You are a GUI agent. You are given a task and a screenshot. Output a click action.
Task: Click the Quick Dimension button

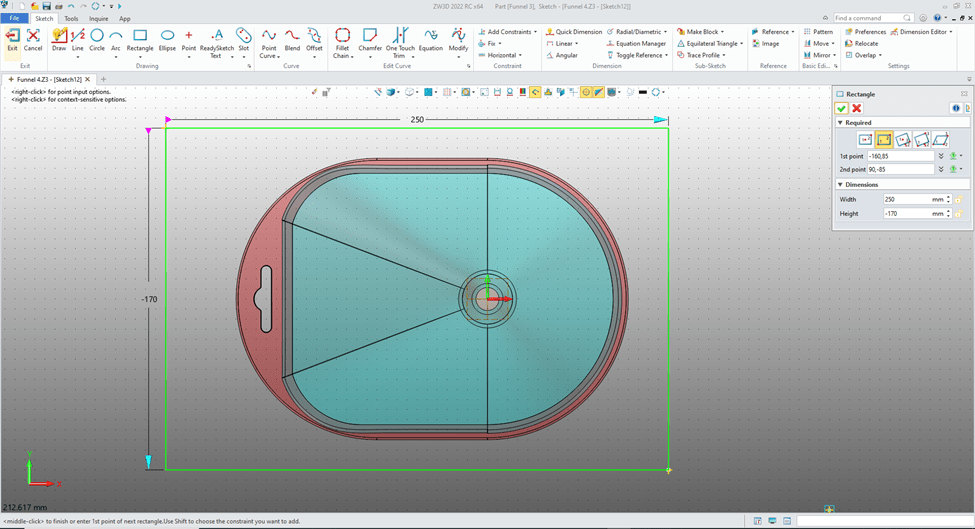pos(578,32)
